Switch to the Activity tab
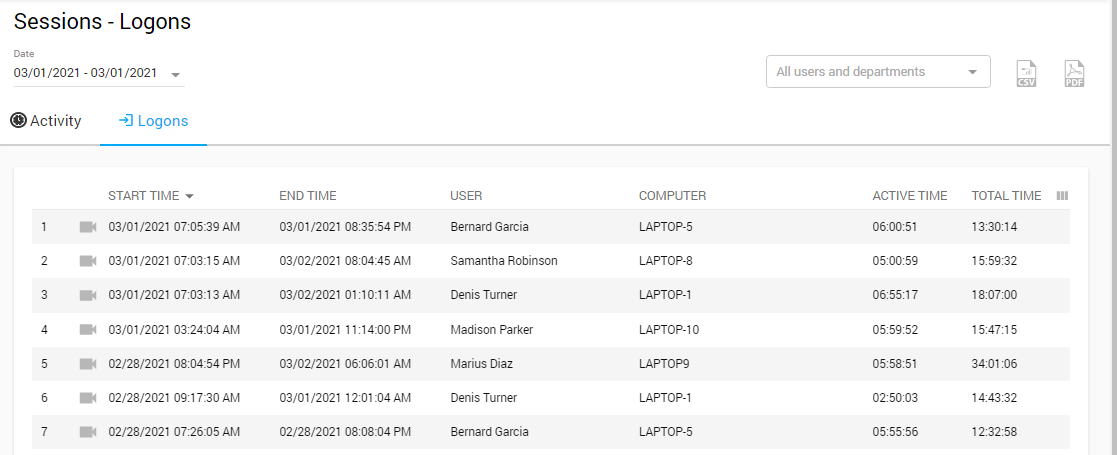Viewport: 1117px width, 455px height. tap(46, 121)
